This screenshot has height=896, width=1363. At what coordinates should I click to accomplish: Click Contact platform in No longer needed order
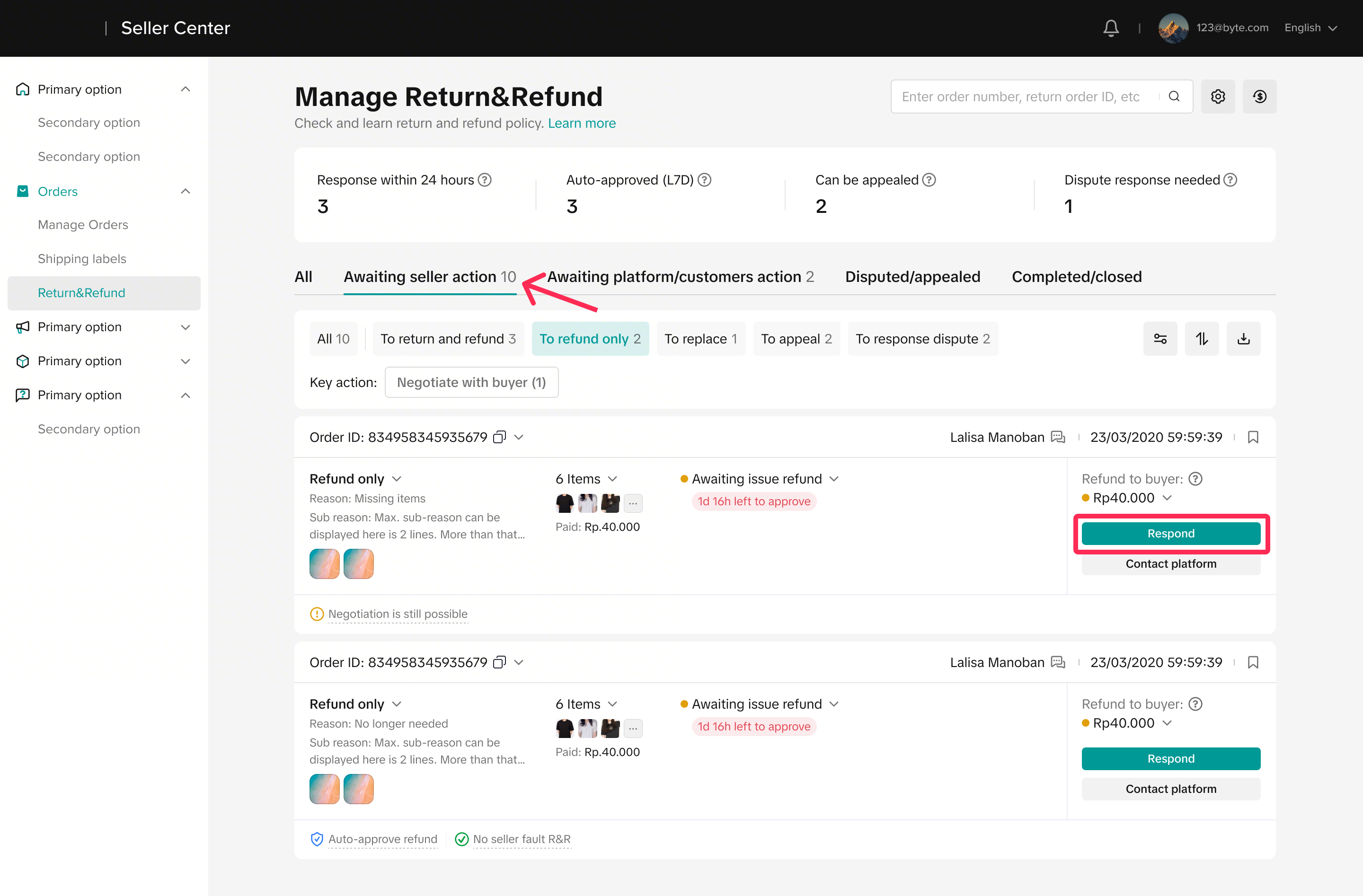pyautogui.click(x=1170, y=789)
